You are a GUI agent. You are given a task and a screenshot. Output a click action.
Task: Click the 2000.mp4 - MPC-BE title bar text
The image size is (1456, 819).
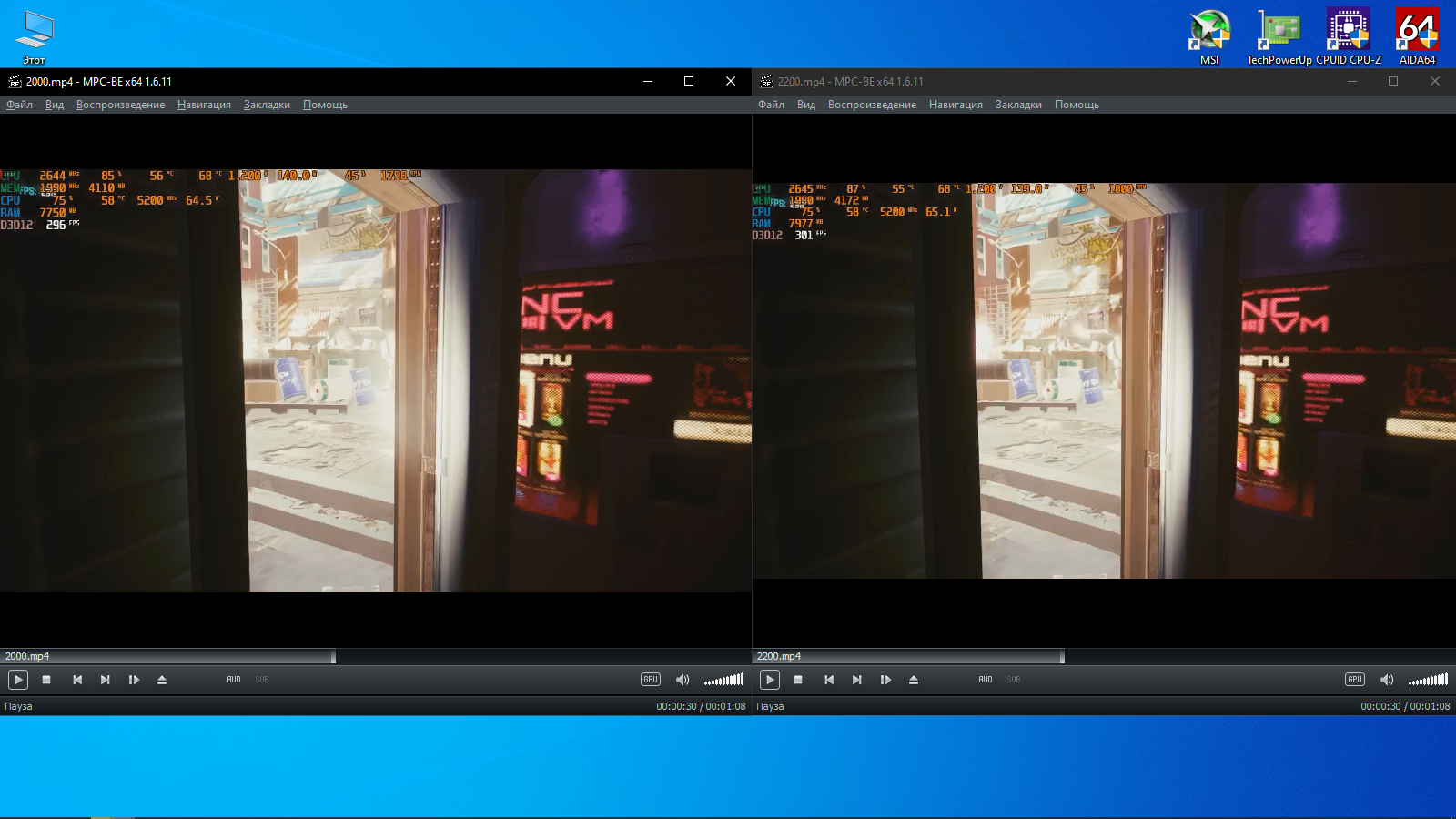[99, 81]
